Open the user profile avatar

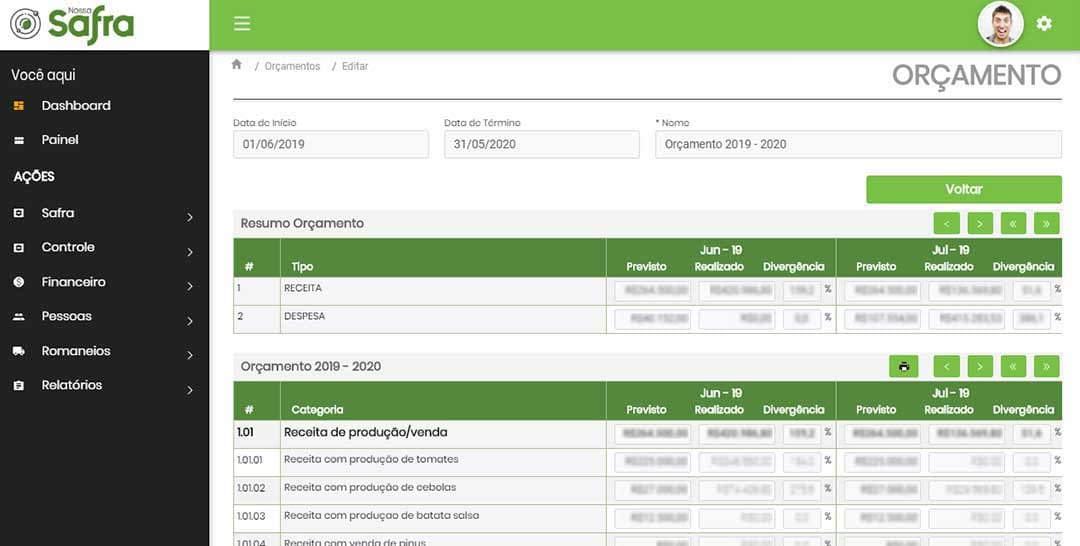(1000, 24)
